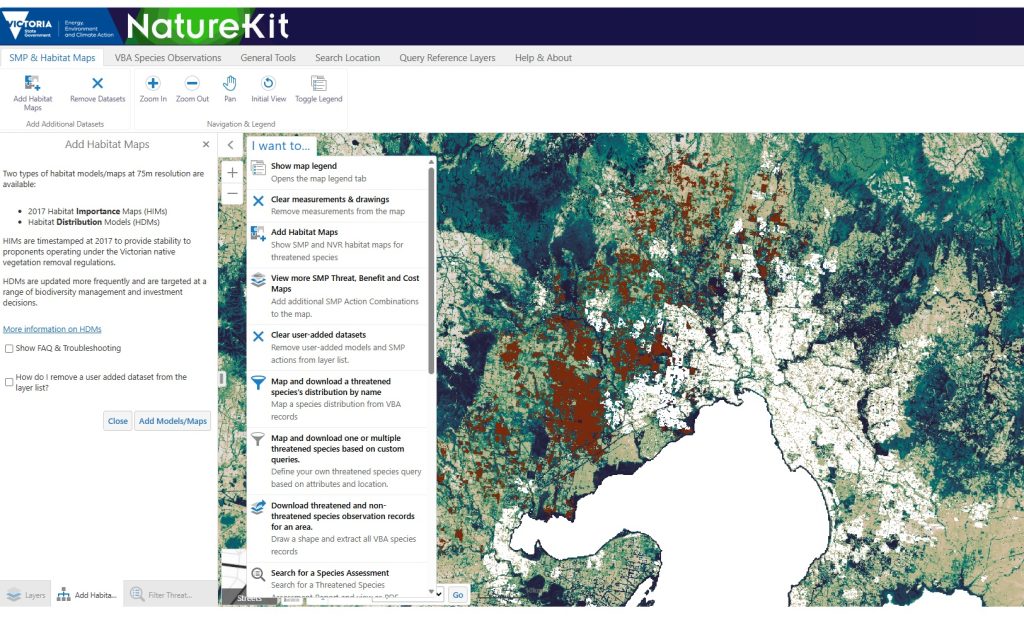The image size is (1024, 635).
Task: Click the Remove Datasets X icon
Action: pyautogui.click(x=97, y=84)
